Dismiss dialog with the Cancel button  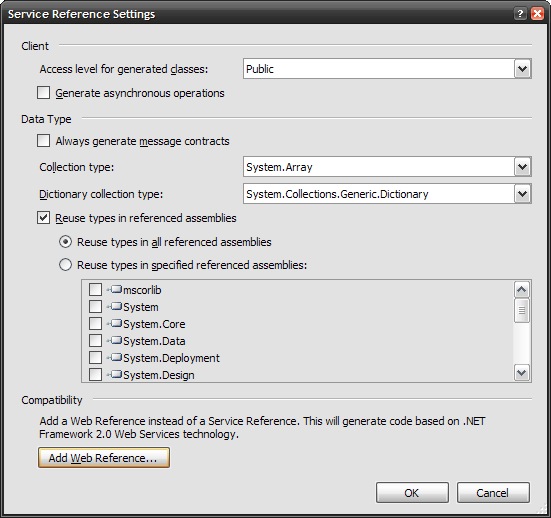coord(493,493)
